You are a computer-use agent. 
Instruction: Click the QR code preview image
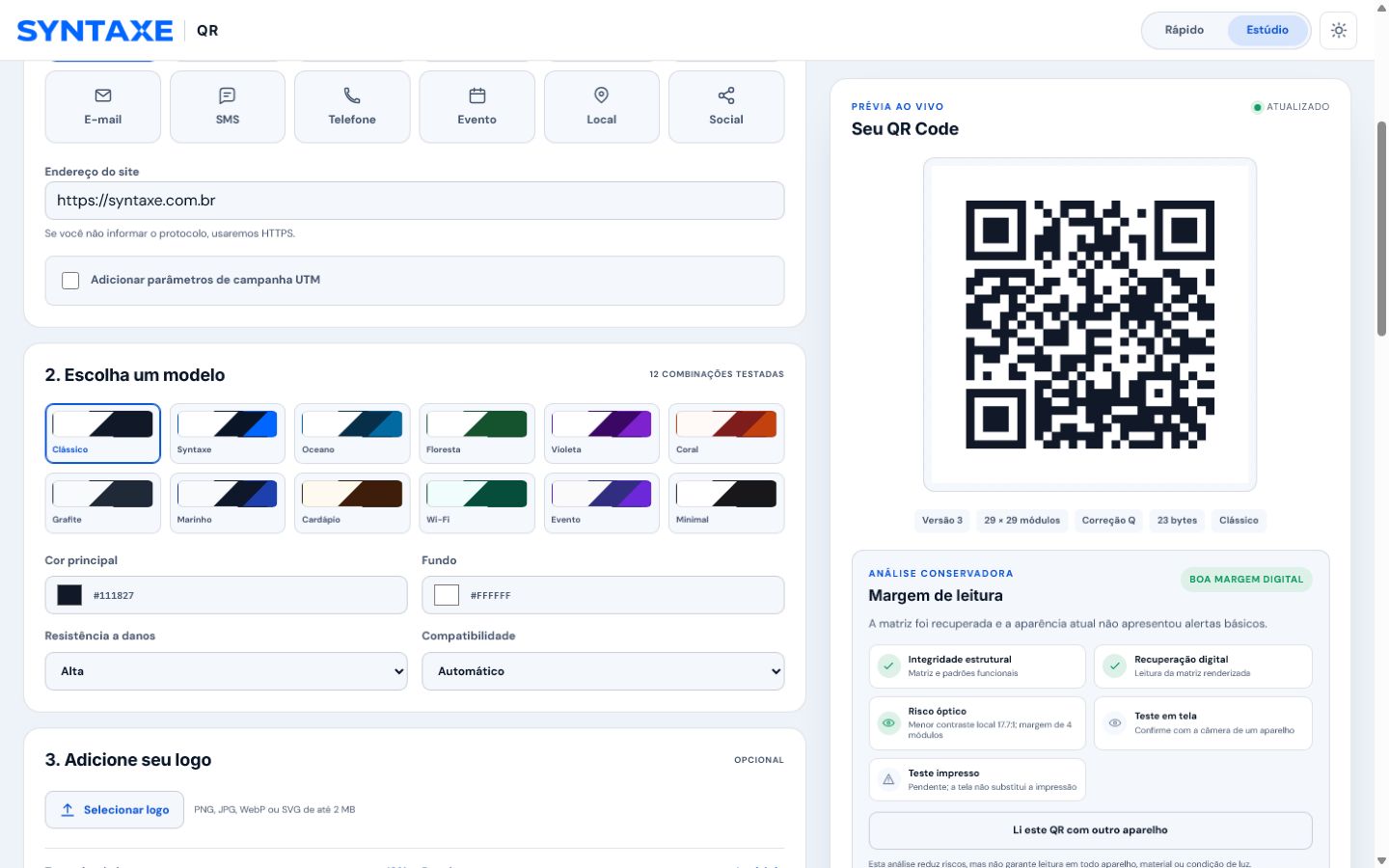coord(1090,325)
